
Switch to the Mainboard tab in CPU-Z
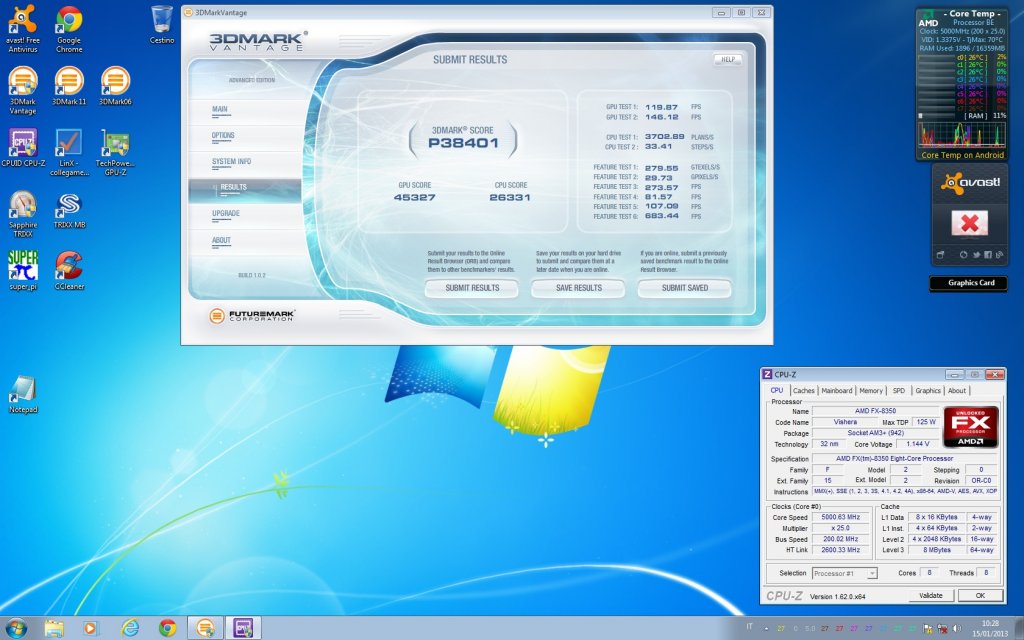click(x=837, y=391)
